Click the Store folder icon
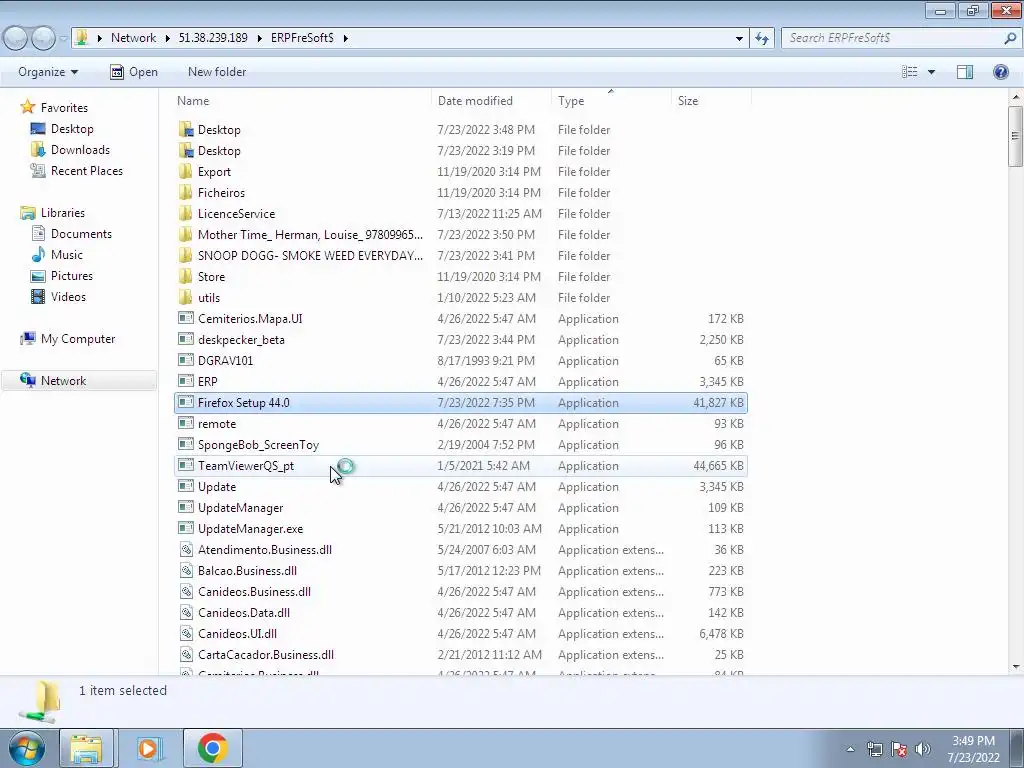This screenshot has height=768, width=1024. [186, 276]
